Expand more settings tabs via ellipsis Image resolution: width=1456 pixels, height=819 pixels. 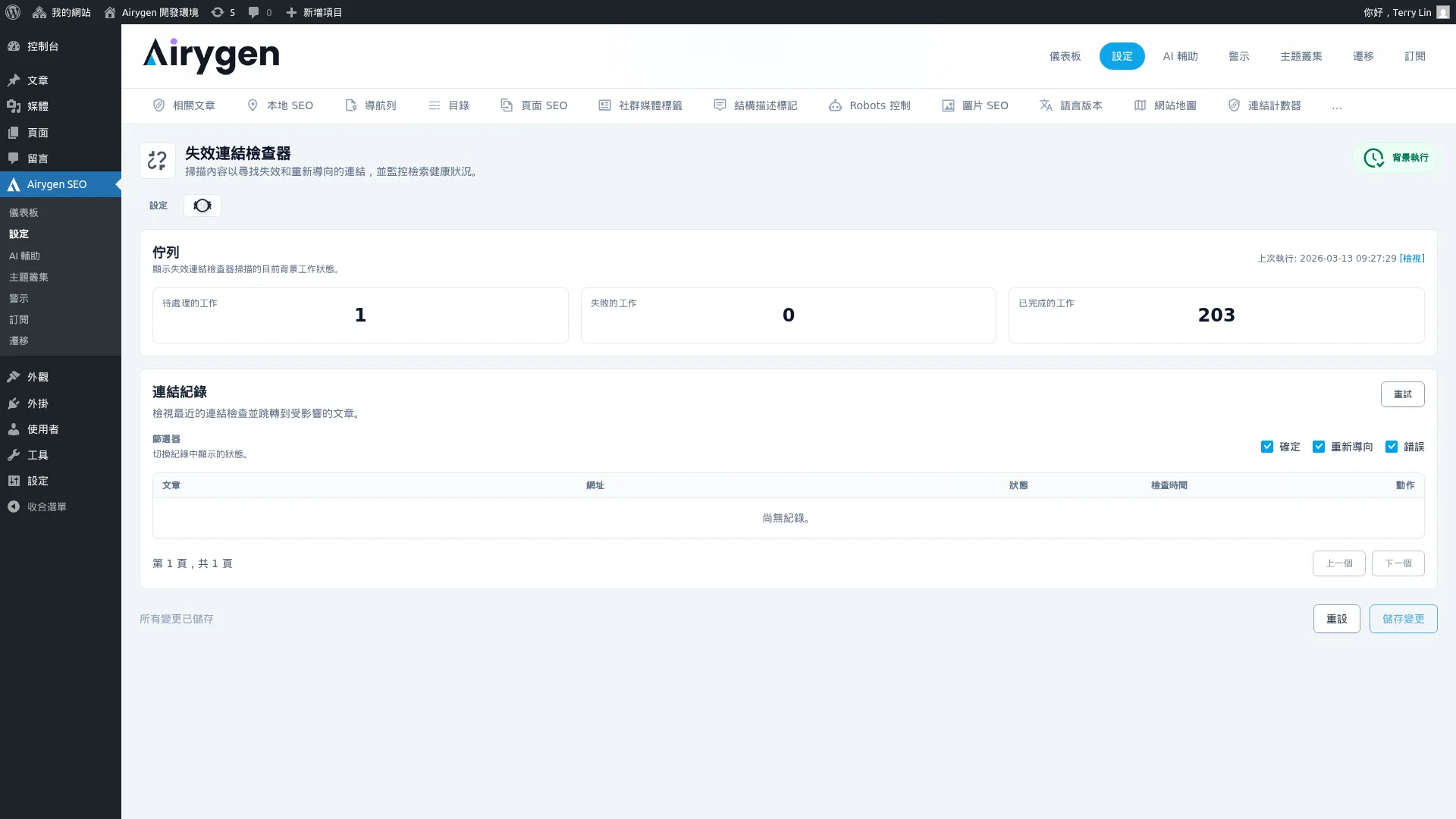click(1337, 106)
